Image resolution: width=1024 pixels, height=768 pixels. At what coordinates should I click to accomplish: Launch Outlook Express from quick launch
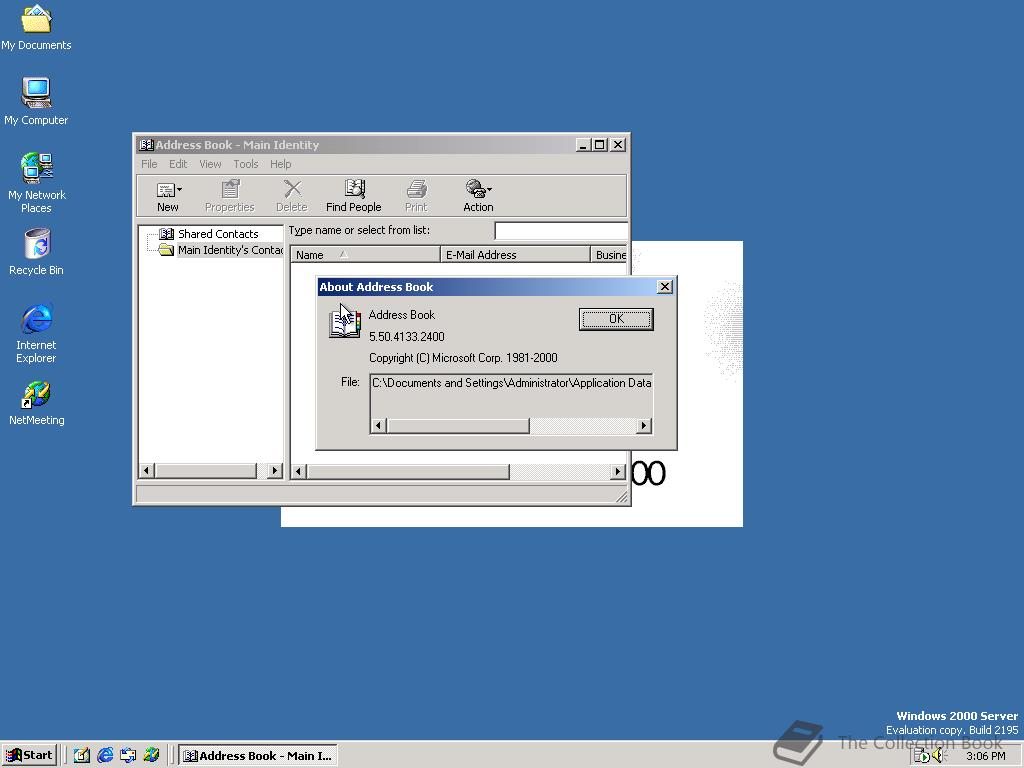(128, 756)
